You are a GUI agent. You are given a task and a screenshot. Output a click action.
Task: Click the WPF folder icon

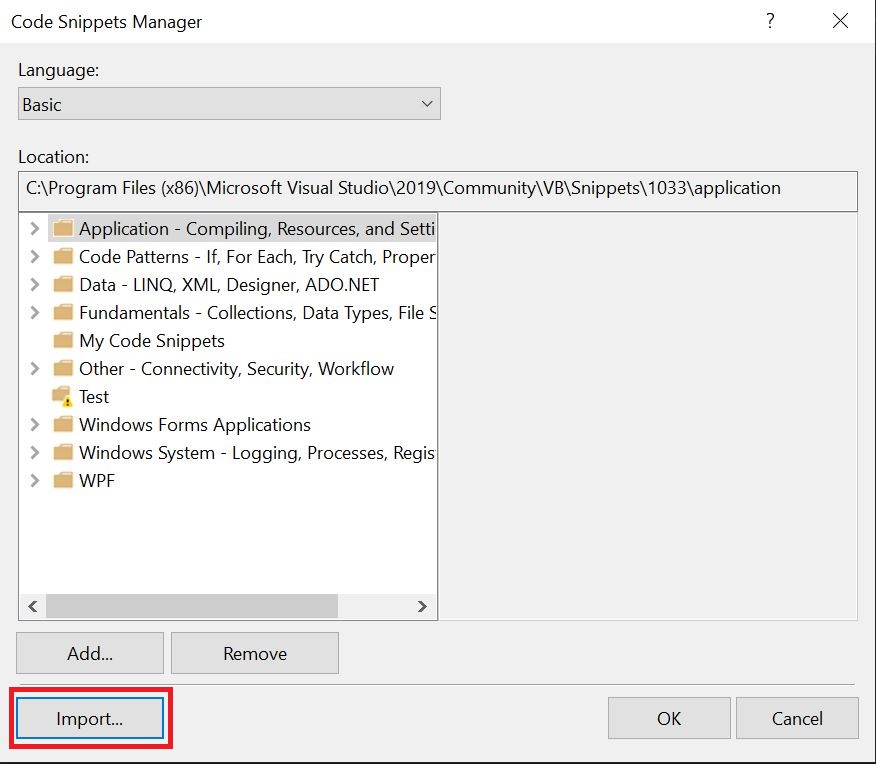(63, 481)
